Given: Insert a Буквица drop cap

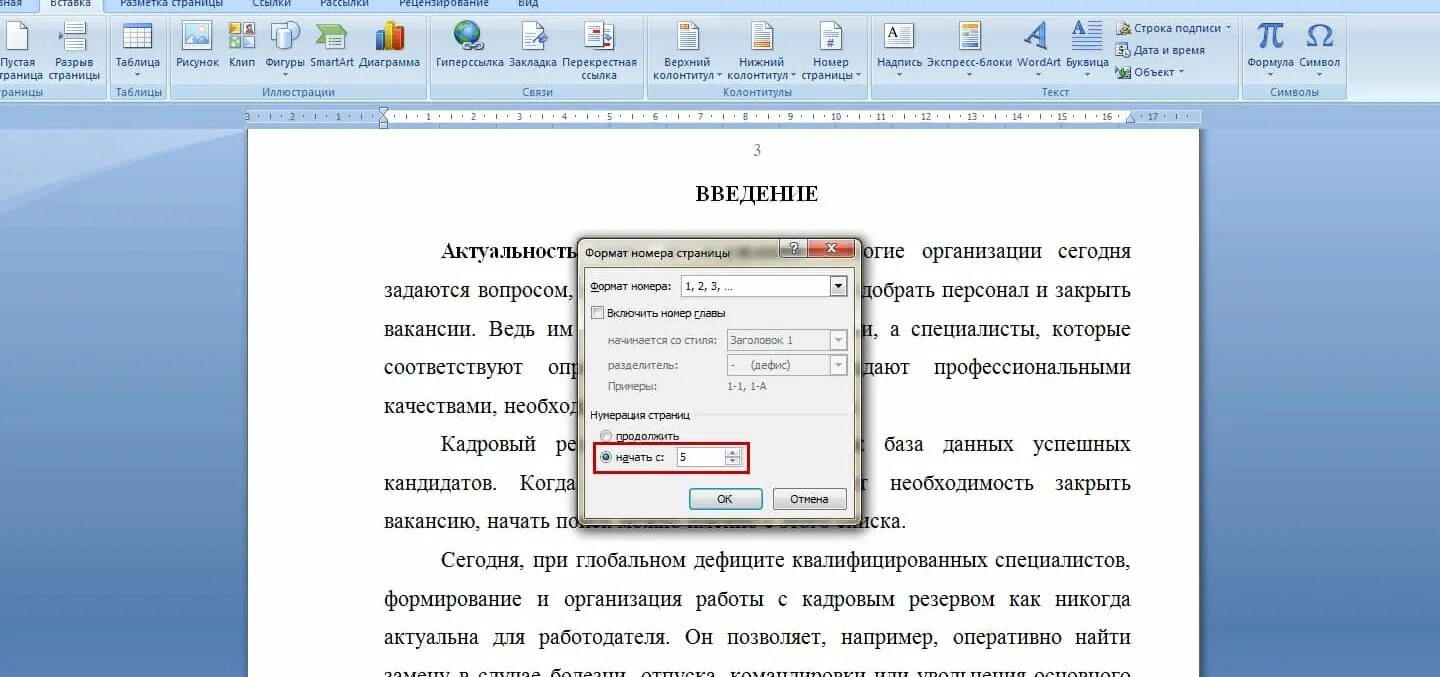Looking at the screenshot, I should pos(1087,50).
